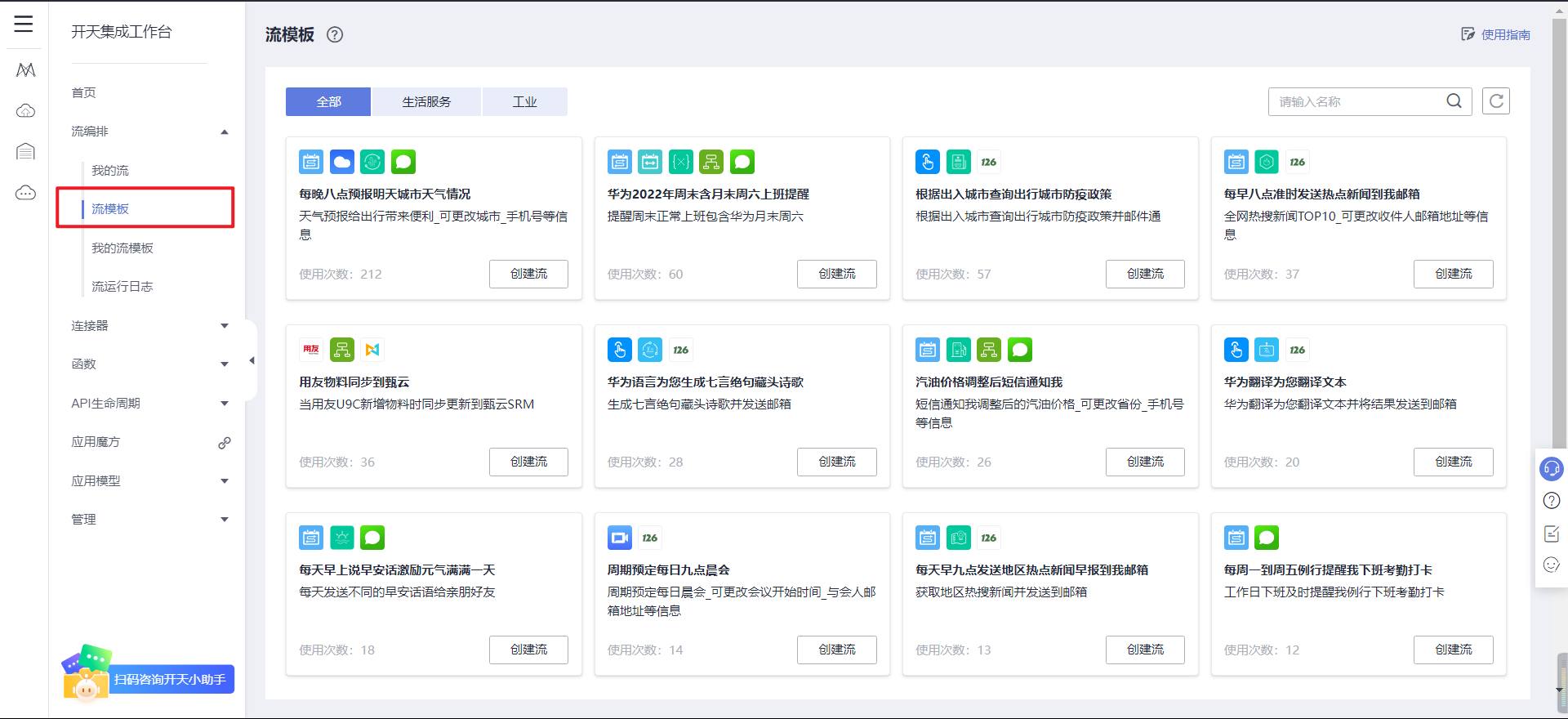The width and height of the screenshot is (1568, 719).
Task: Click the 甄云 logo icon in 用友物料同步 card
Action: [372, 350]
